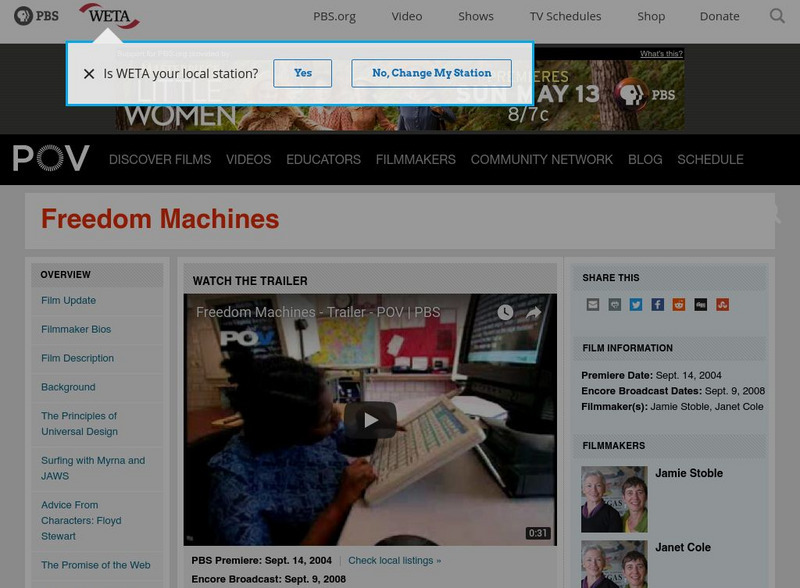Confirm WETA as local station with Yes
The height and width of the screenshot is (588, 800).
[302, 73]
